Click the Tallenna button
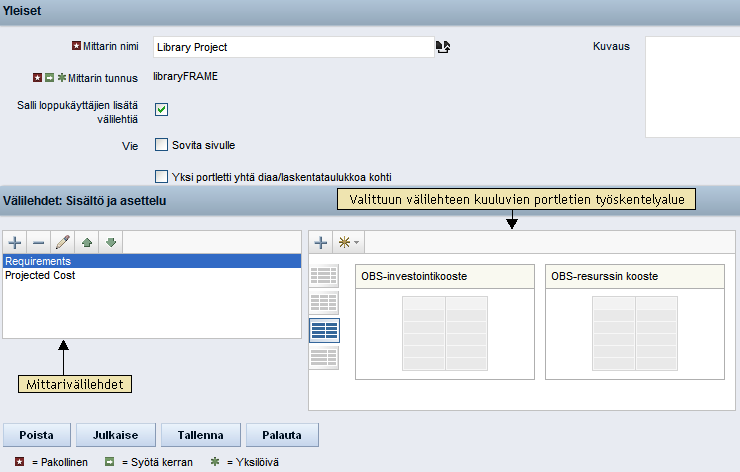Viewport: 740px width, 472px height. (x=201, y=435)
